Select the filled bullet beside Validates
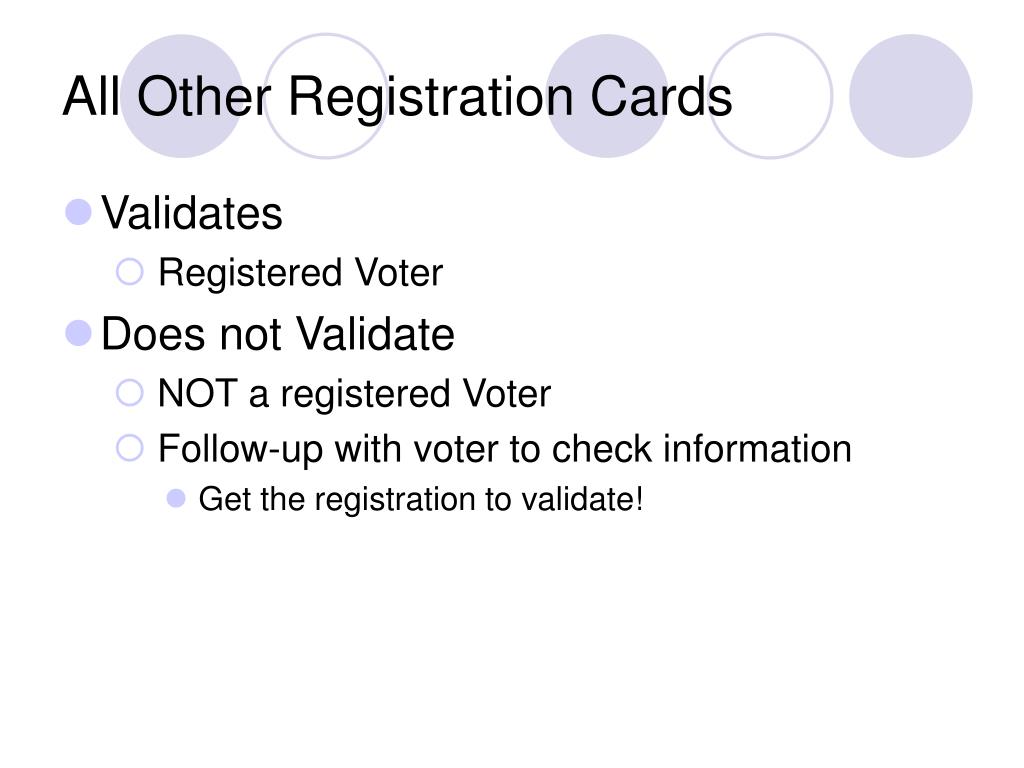The height and width of the screenshot is (768, 1024). 78,212
